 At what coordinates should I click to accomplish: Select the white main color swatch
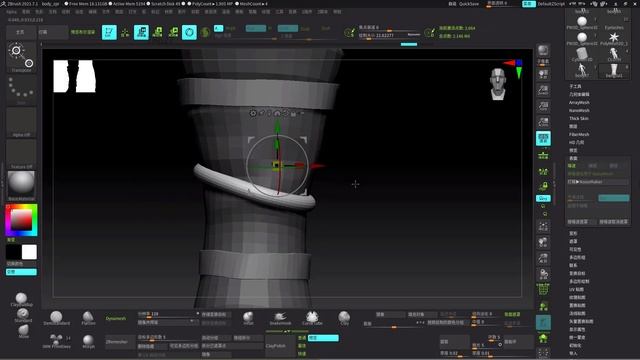[29, 252]
